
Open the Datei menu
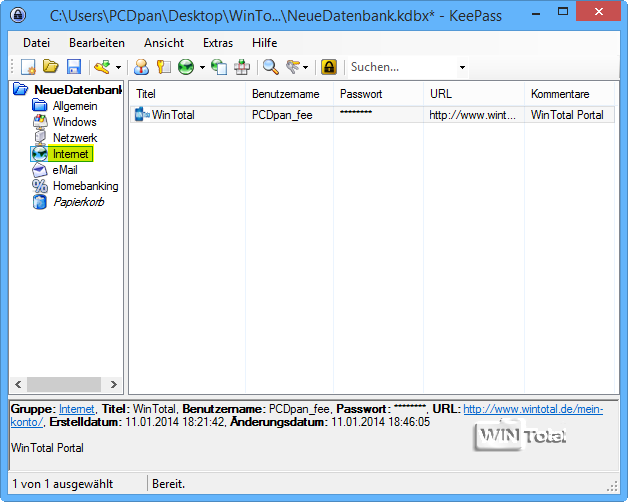pos(36,43)
